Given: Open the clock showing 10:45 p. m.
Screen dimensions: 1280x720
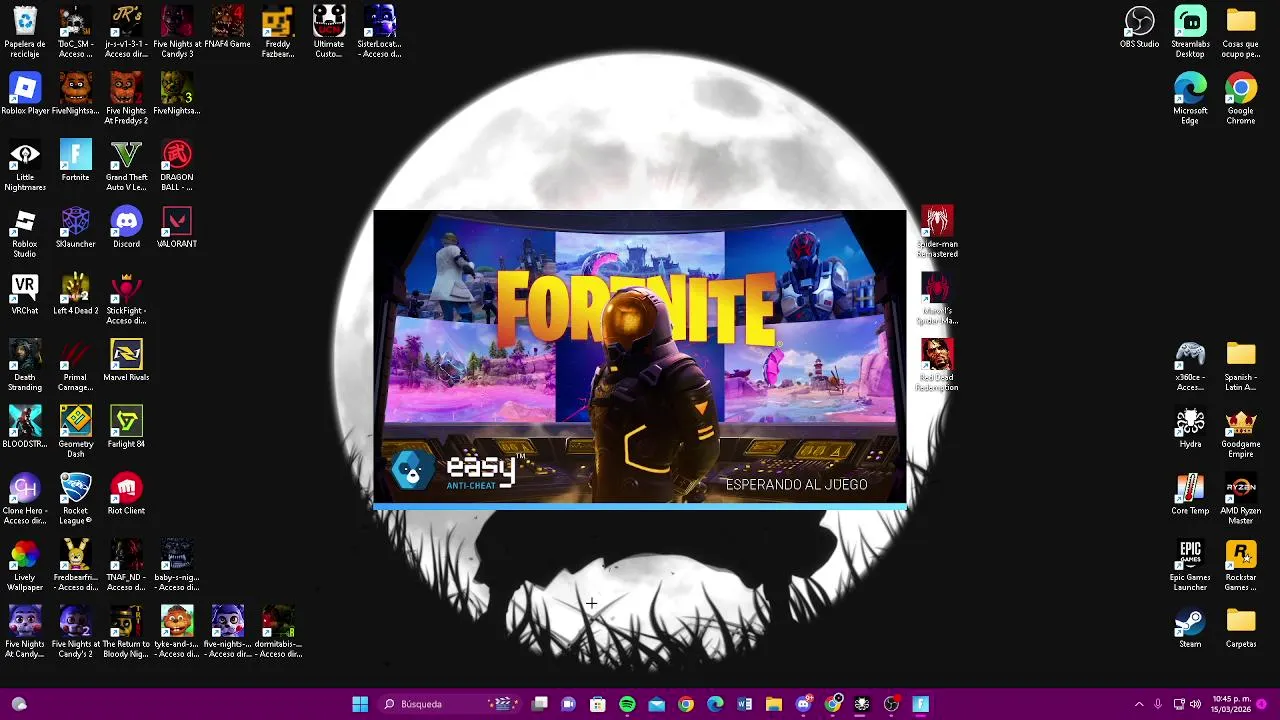Looking at the screenshot, I should 1231,704.
